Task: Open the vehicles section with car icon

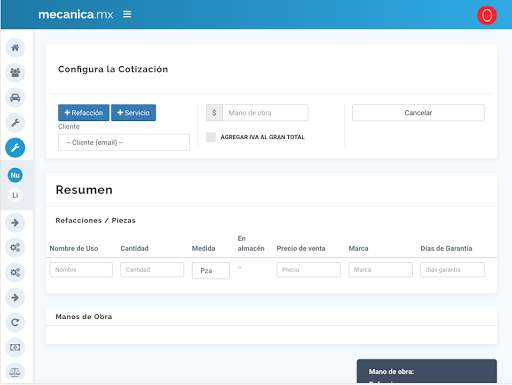Action: pyautogui.click(x=15, y=98)
